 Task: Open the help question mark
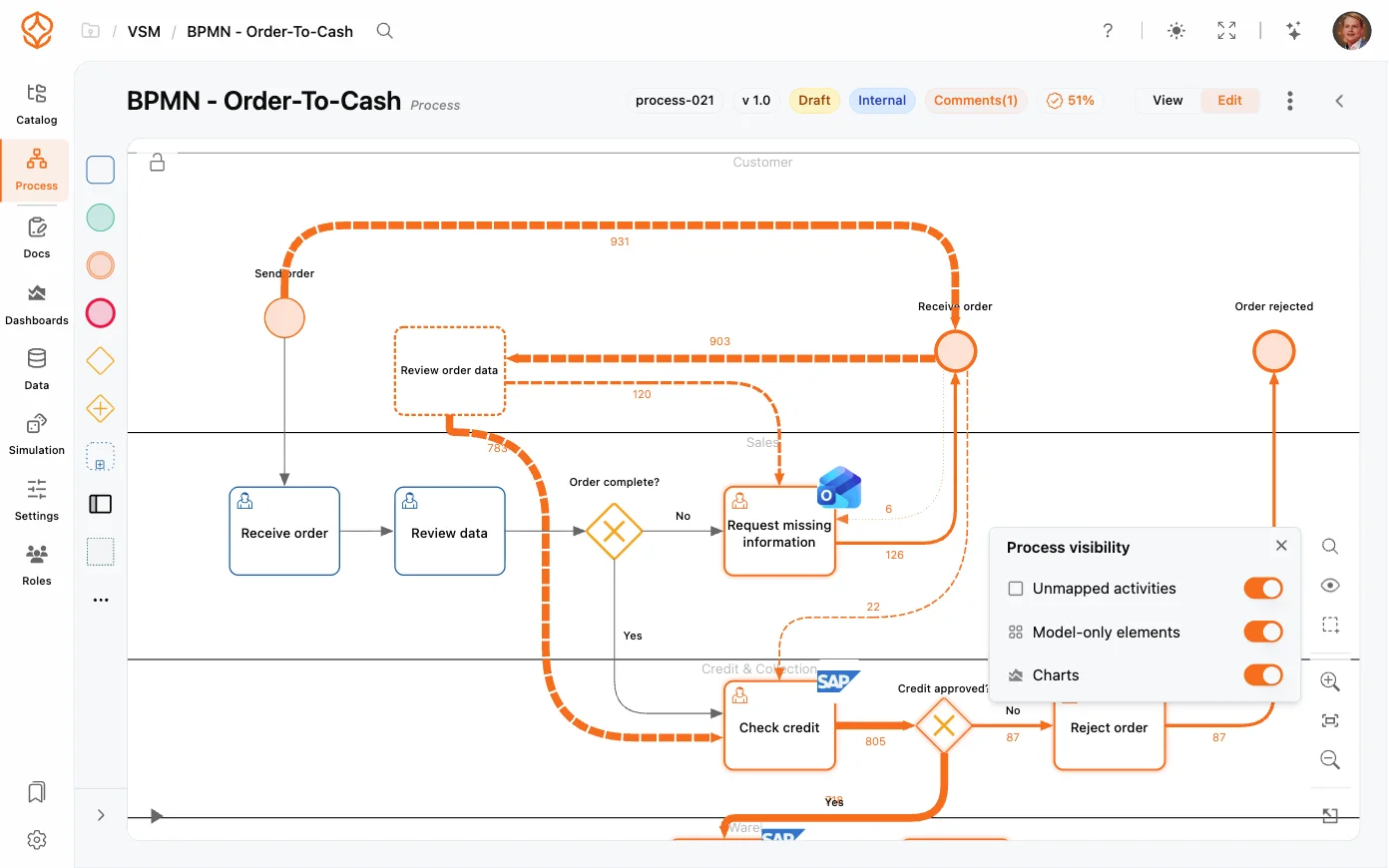1108,31
